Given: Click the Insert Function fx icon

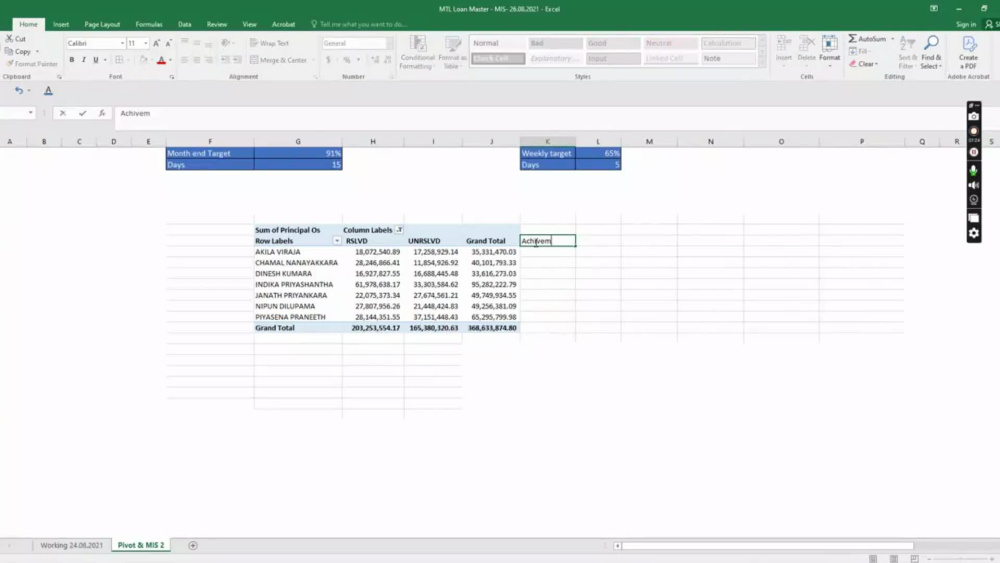Looking at the screenshot, I should click(x=101, y=113).
